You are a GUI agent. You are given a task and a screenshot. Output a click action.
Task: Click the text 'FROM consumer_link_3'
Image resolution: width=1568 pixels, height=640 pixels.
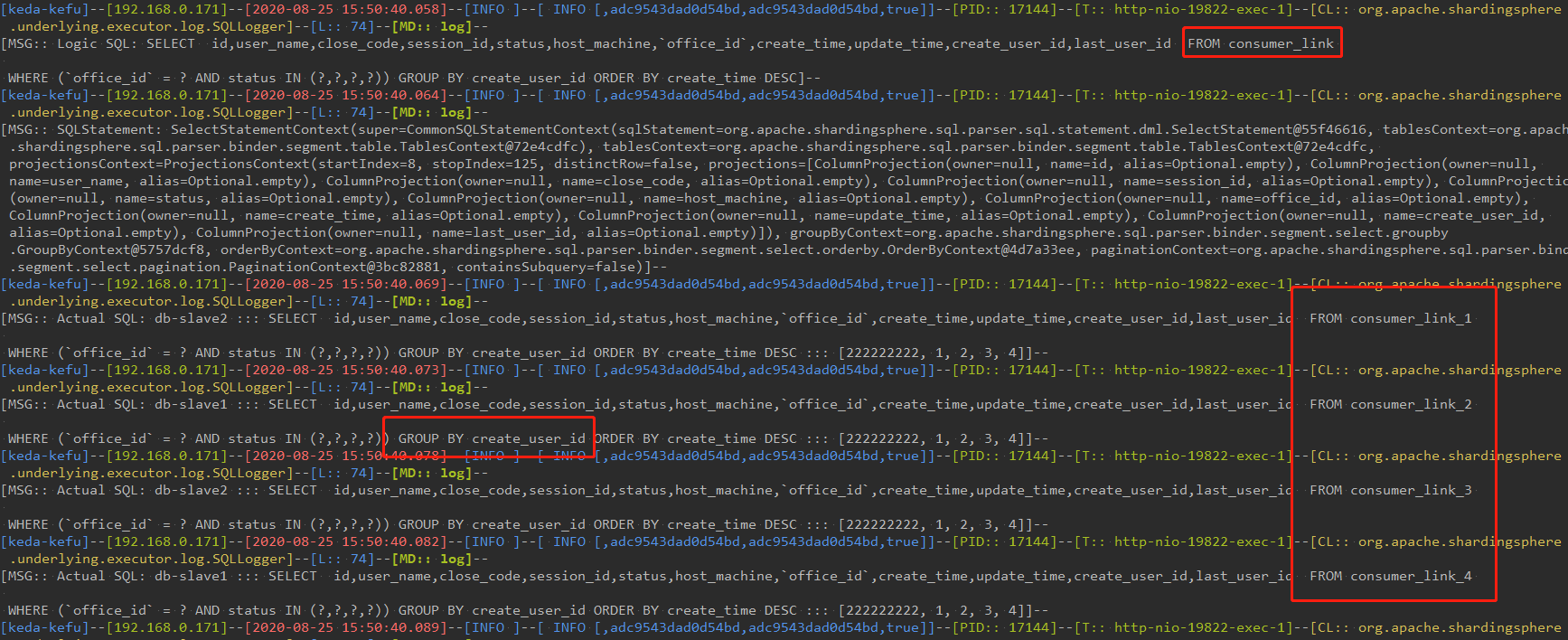pyautogui.click(x=1391, y=490)
